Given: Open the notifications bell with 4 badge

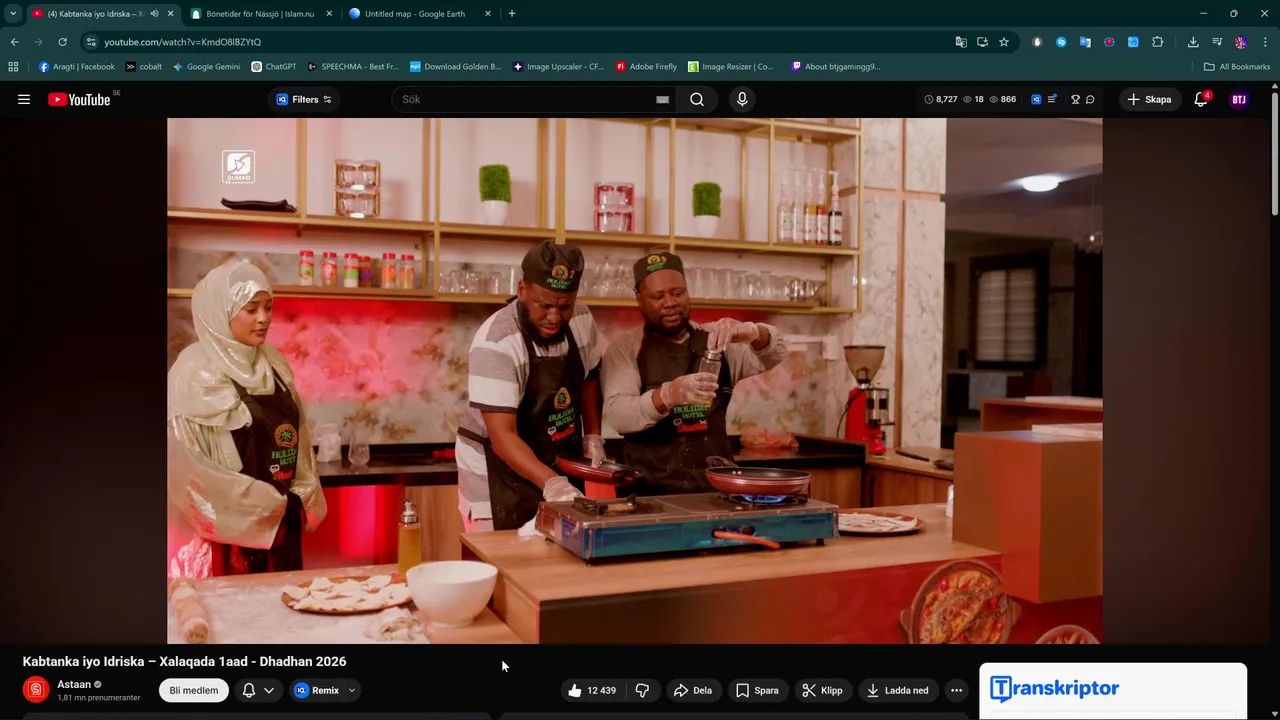Looking at the screenshot, I should tap(1201, 99).
